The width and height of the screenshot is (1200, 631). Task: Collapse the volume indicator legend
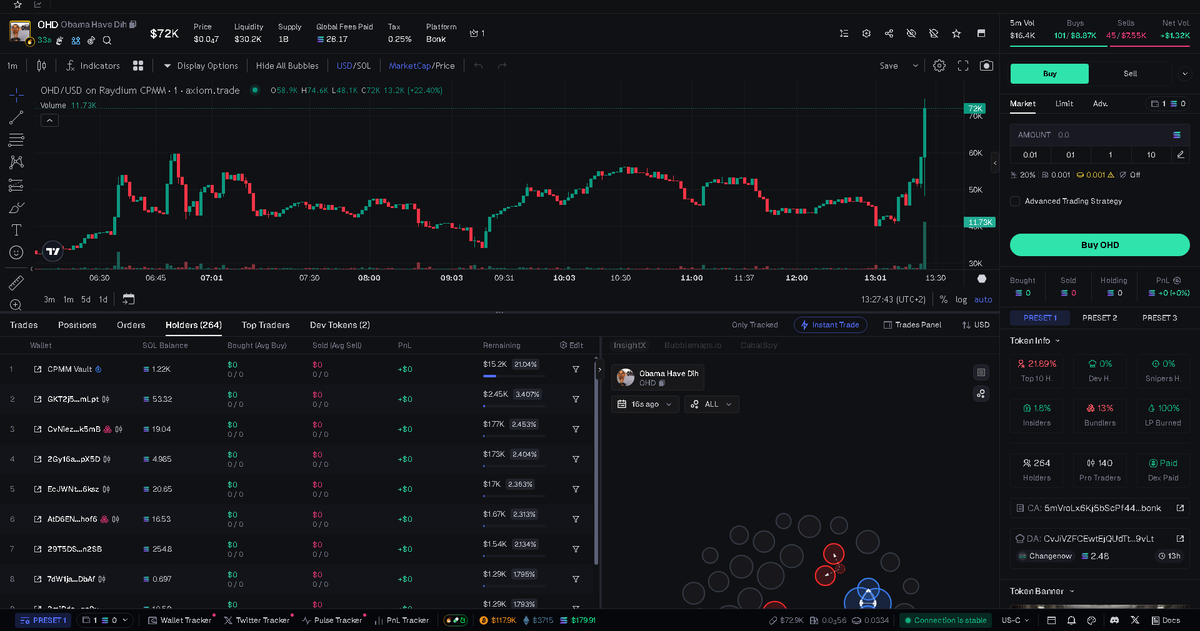coord(49,120)
